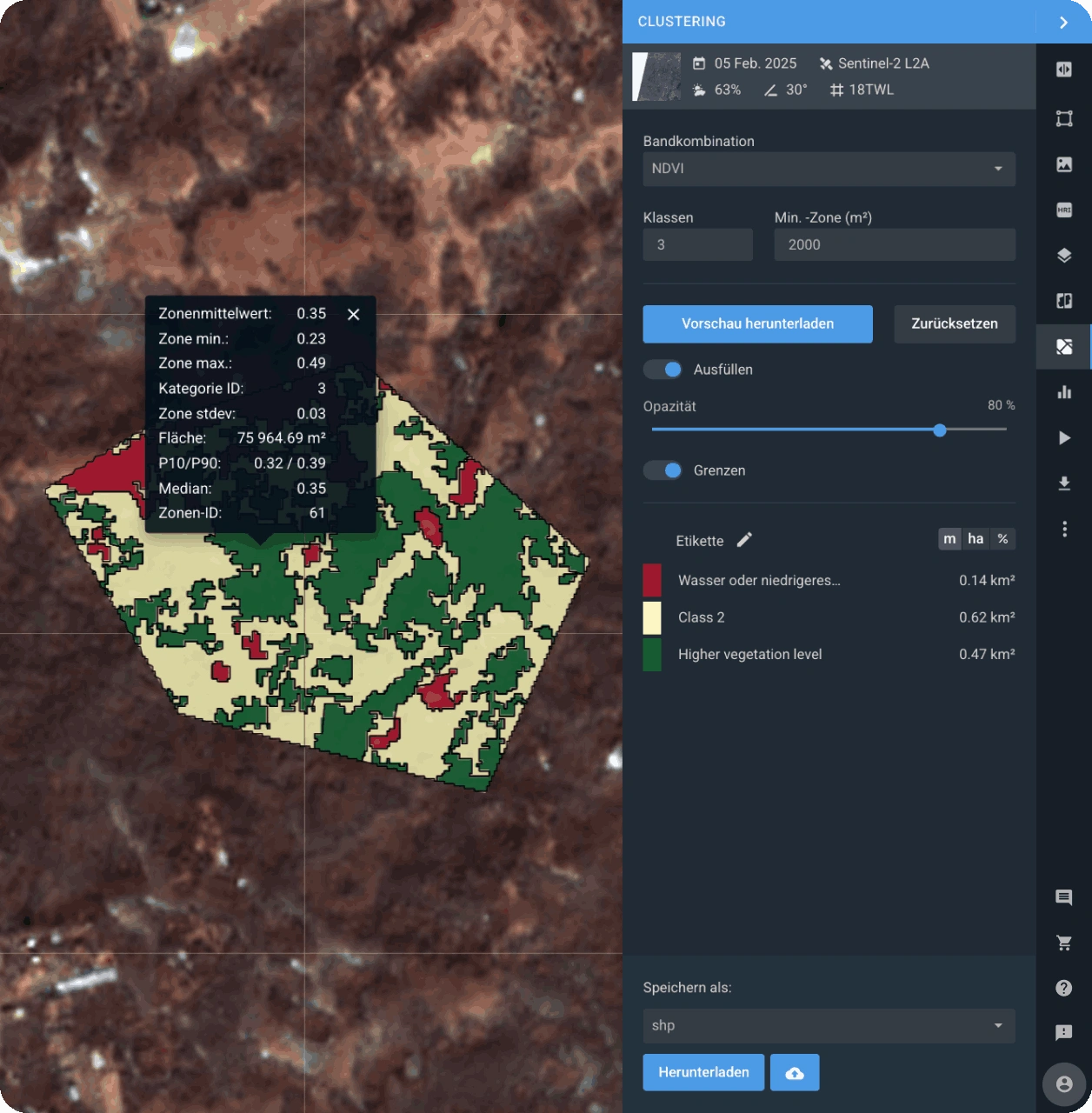
Task: Click the bar chart statistics icon in sidebar
Action: point(1063,392)
